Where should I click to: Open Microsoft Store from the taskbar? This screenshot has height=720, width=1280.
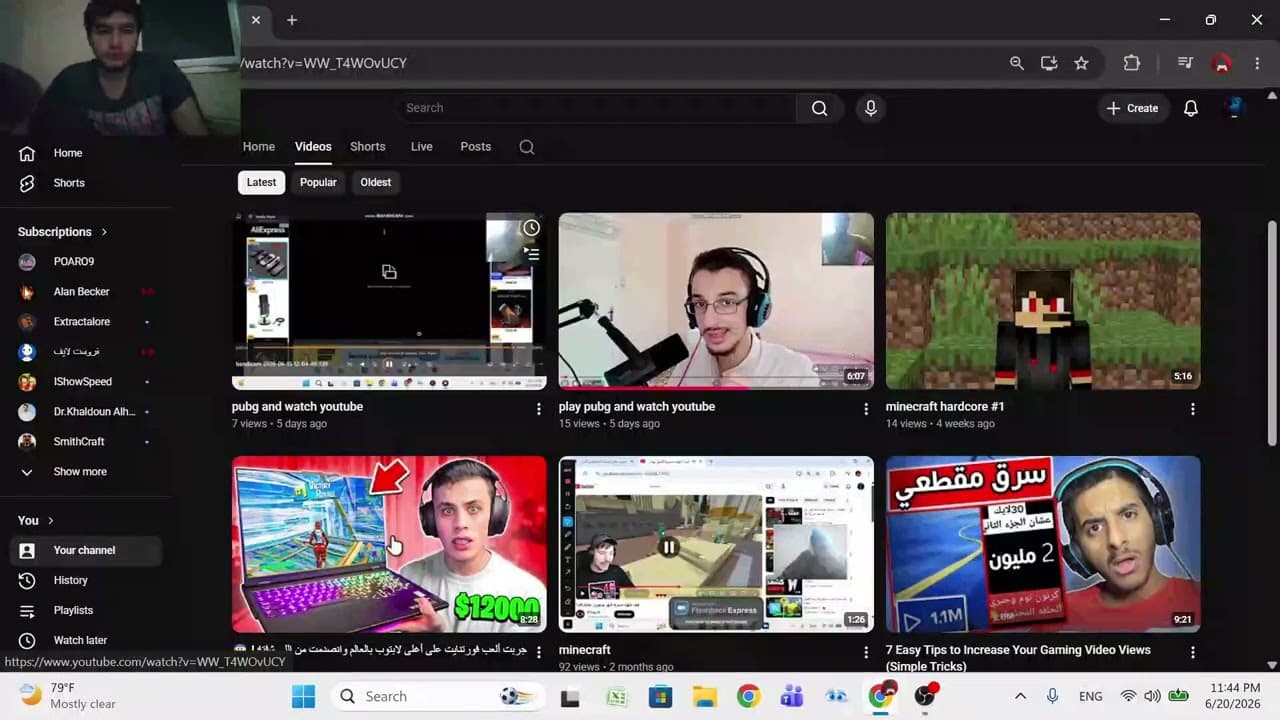(660, 696)
